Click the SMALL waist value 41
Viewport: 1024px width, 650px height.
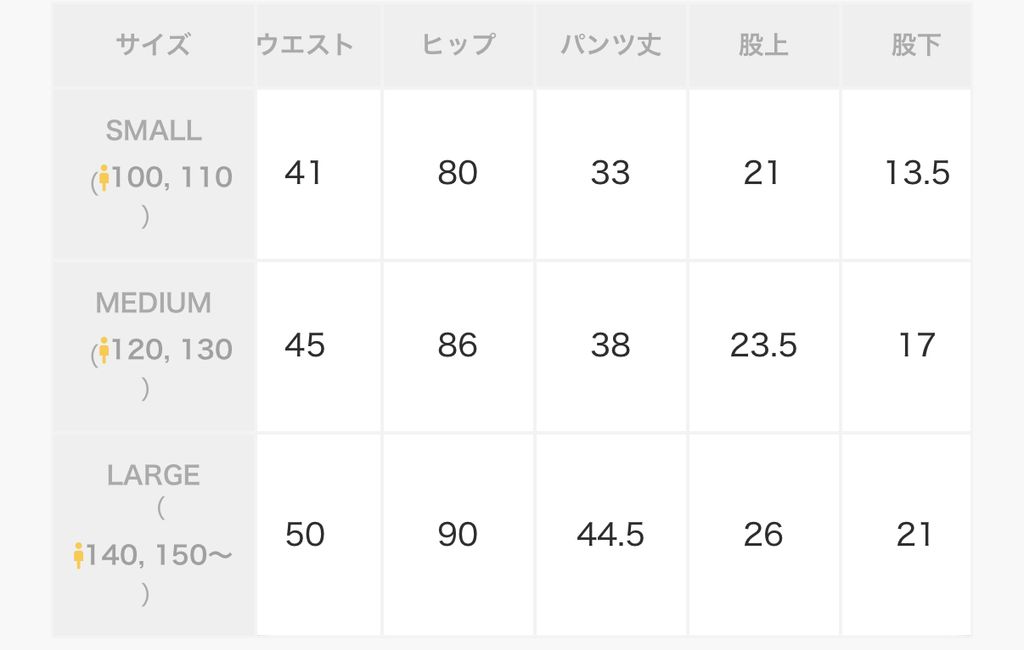tap(304, 173)
